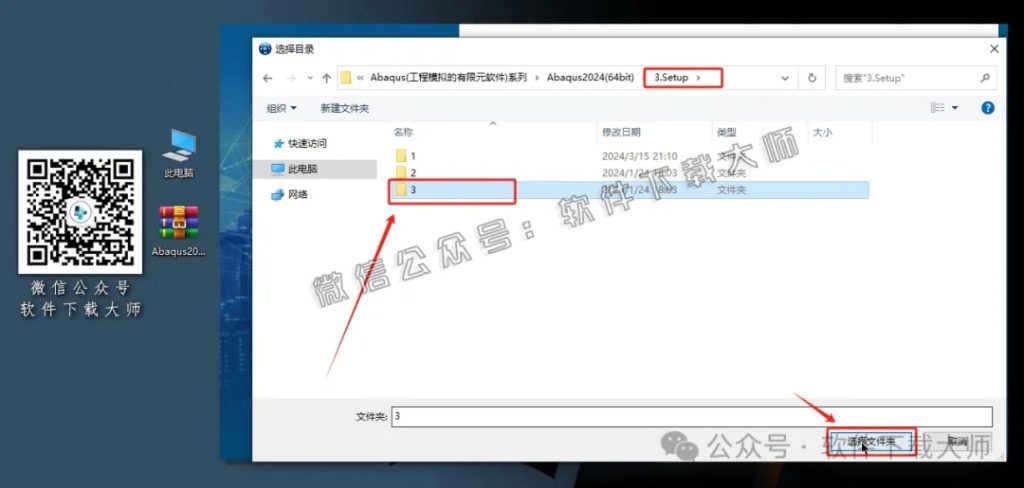Click the Abaqus2024(64bit) breadcrumb
The image size is (1024, 488).
pyautogui.click(x=590, y=77)
